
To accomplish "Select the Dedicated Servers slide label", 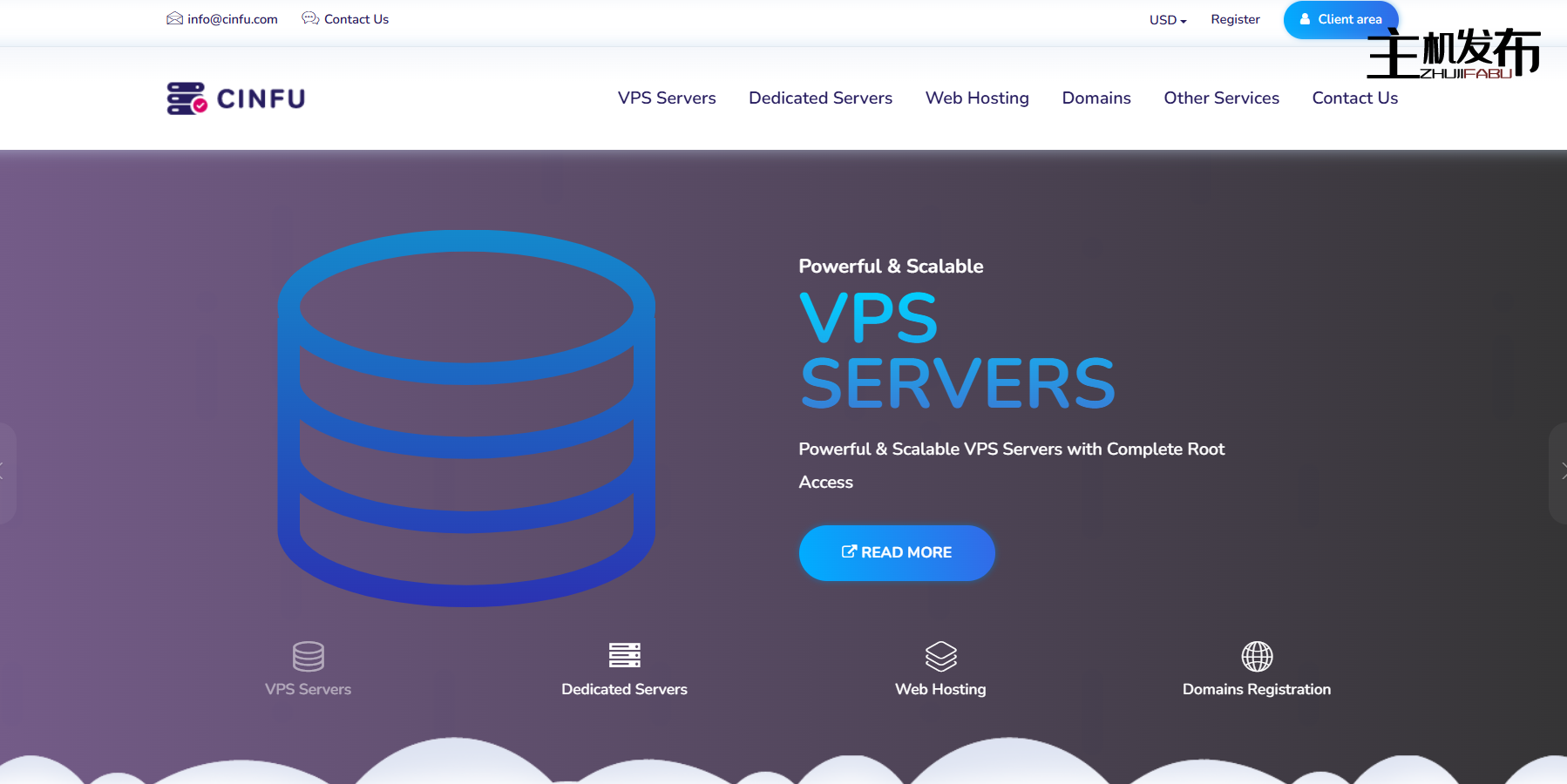I will click(x=625, y=689).
